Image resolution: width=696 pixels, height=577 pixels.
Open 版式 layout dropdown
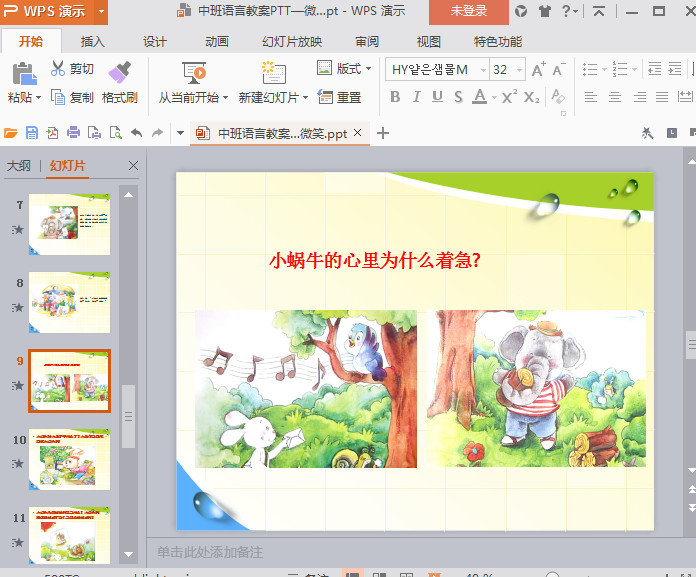pos(344,68)
